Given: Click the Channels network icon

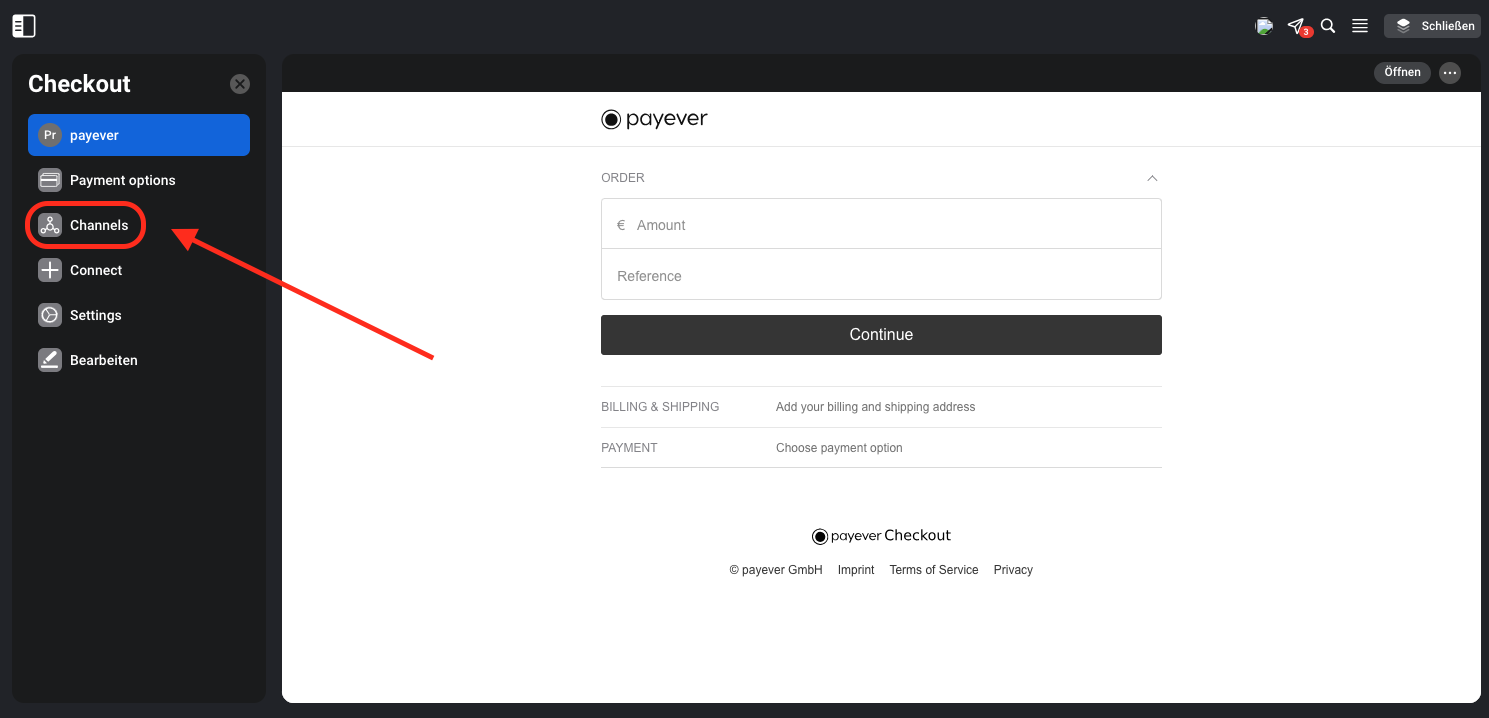Looking at the screenshot, I should point(50,225).
